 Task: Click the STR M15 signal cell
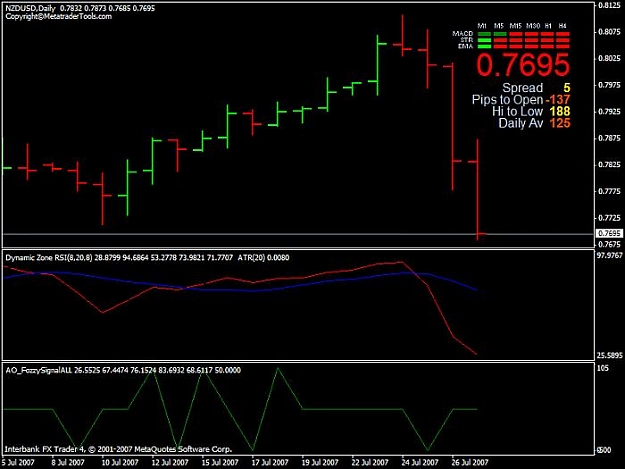(x=516, y=40)
